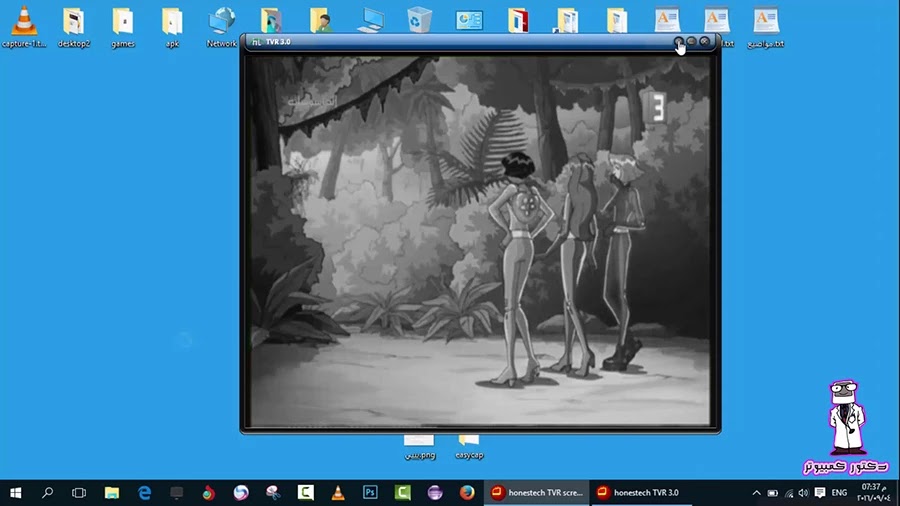
Task: Open the This PC computer icon
Action: coord(370,21)
